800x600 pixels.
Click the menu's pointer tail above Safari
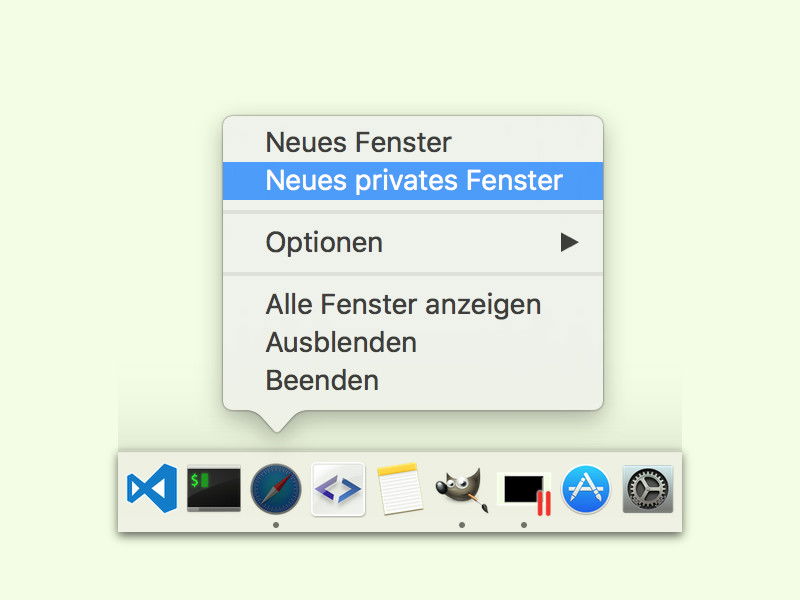click(x=276, y=421)
